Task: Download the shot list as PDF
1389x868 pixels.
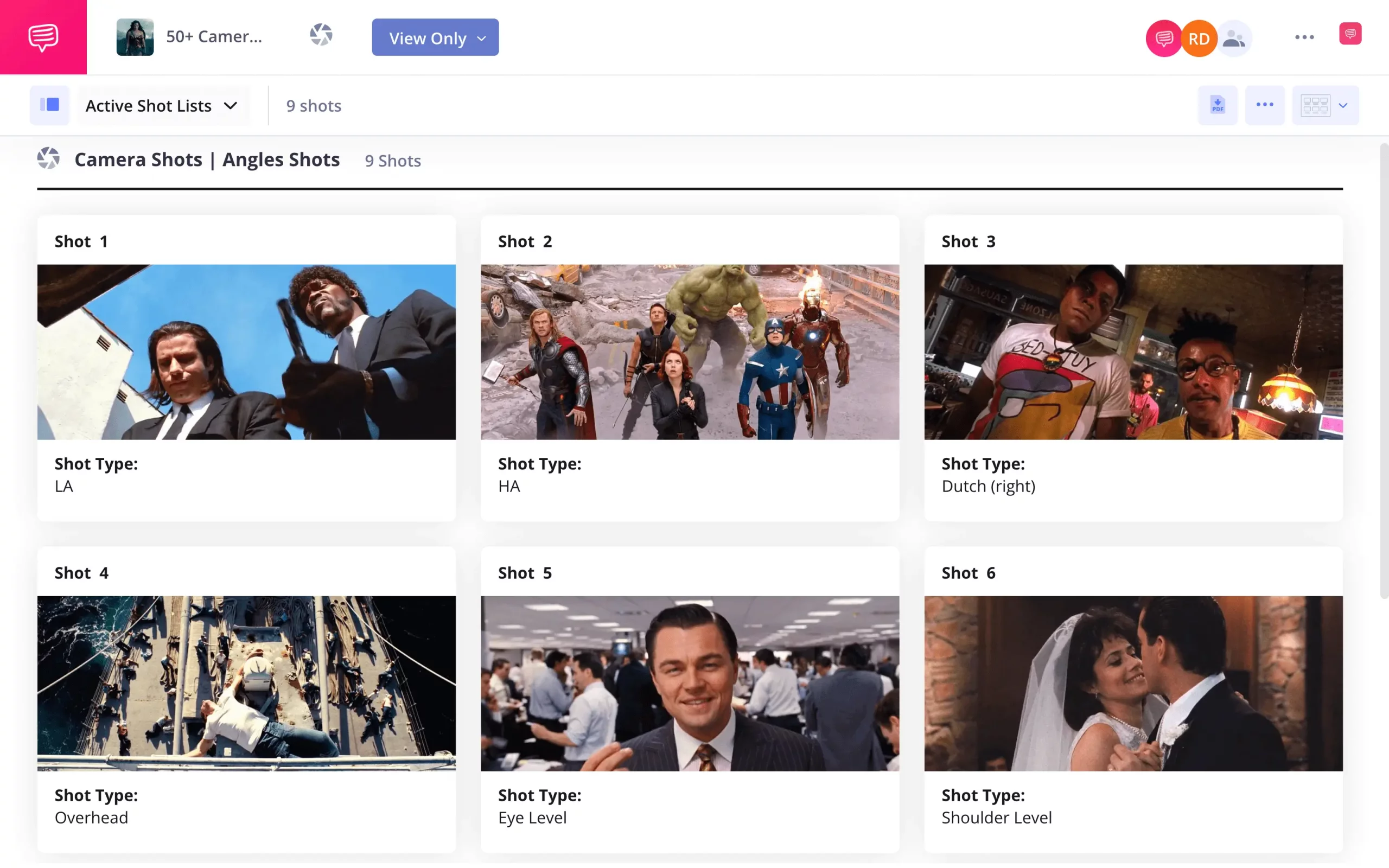Action: (x=1218, y=105)
